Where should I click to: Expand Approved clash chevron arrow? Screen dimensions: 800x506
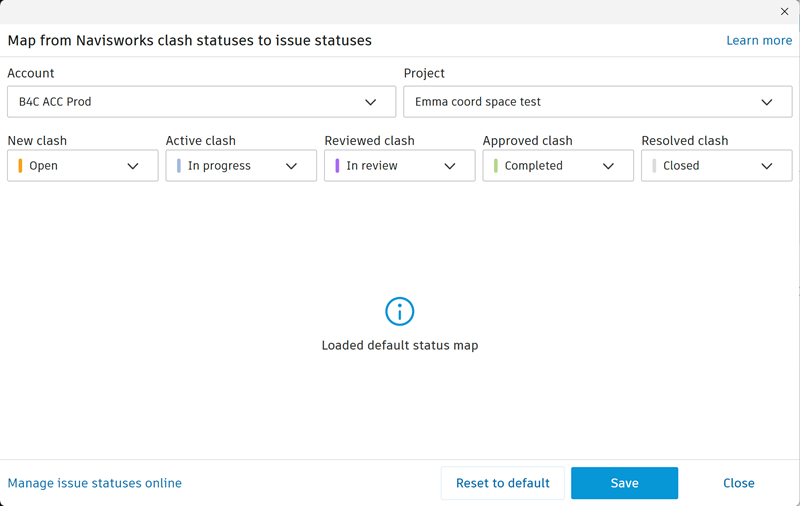(x=608, y=166)
